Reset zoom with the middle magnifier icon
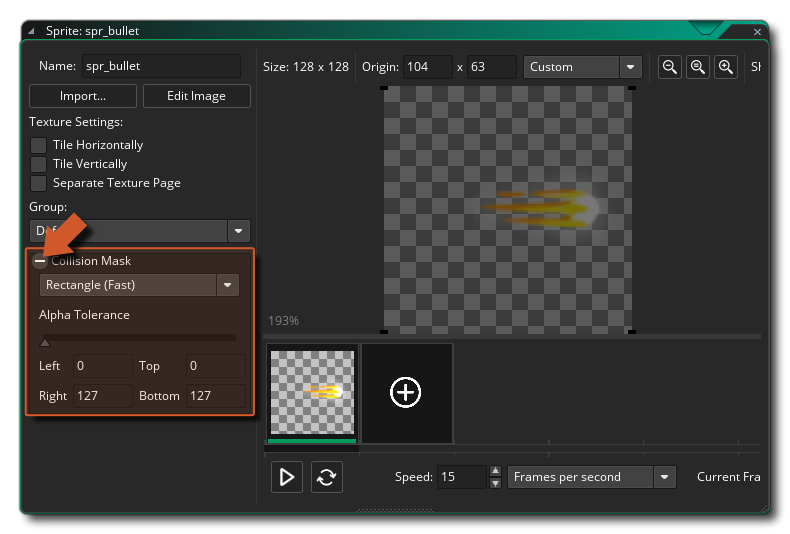790x534 pixels. [x=698, y=67]
